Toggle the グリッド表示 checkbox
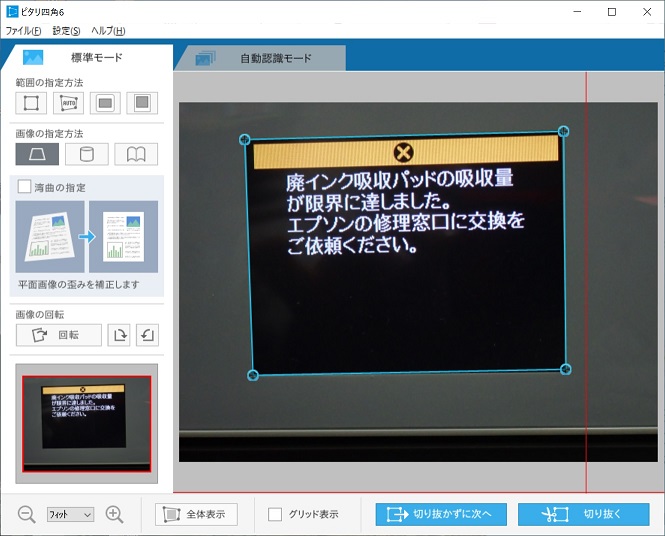This screenshot has height=536, width=665. pyautogui.click(x=275, y=514)
